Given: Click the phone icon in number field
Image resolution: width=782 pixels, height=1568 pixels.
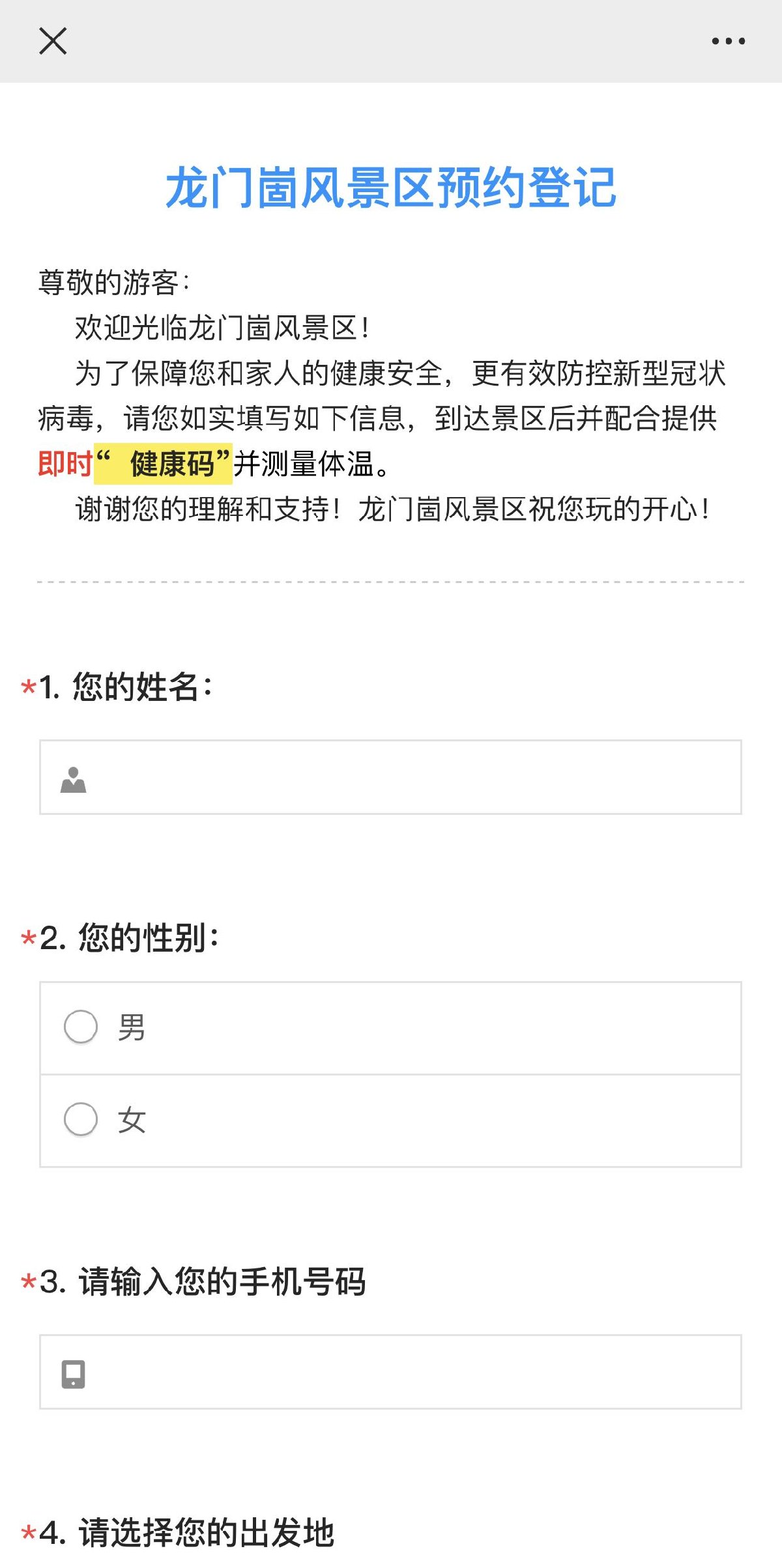Looking at the screenshot, I should pyautogui.click(x=73, y=1374).
